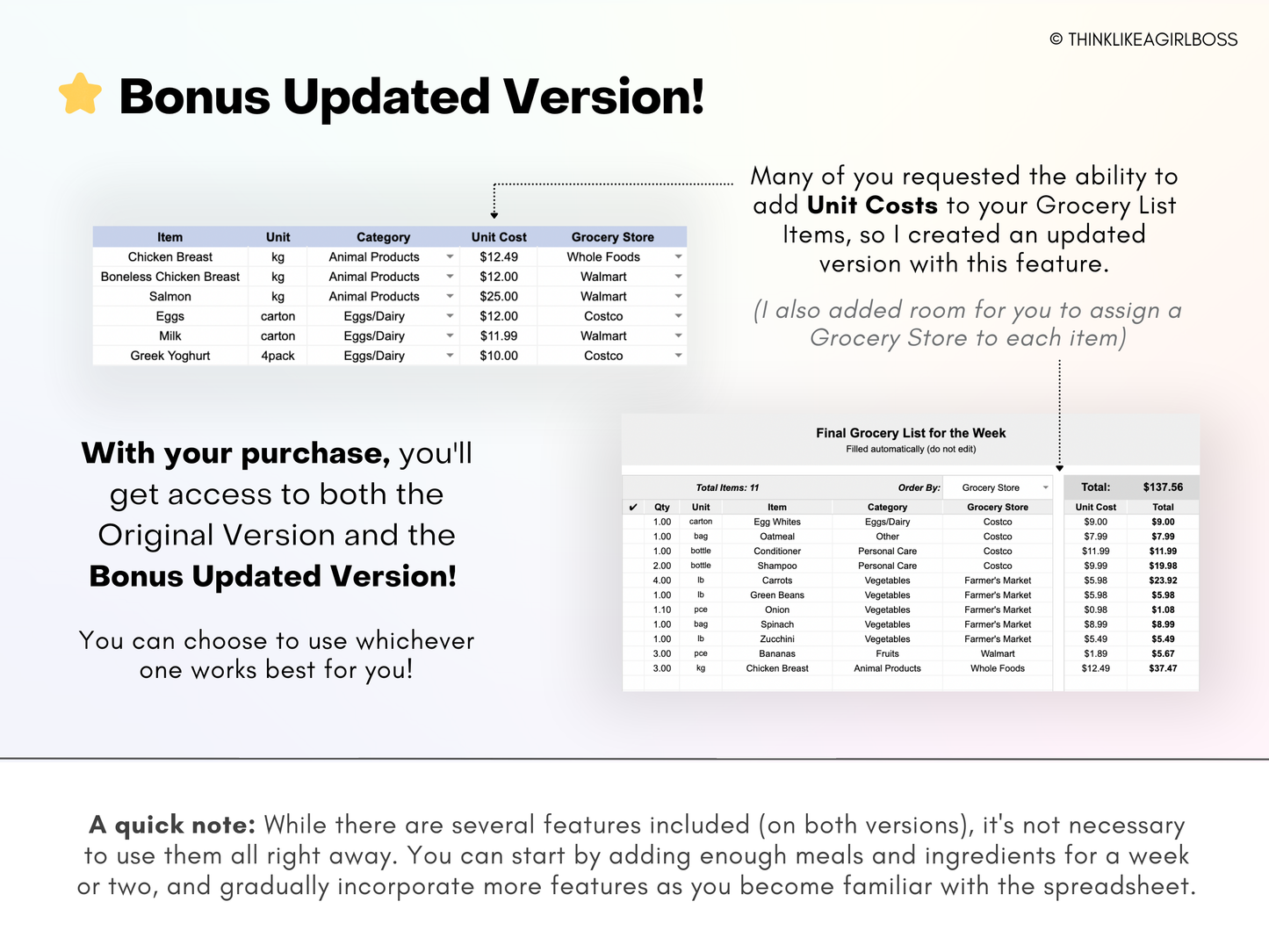Open the Category dropdown for Chicken Breast

click(450, 256)
